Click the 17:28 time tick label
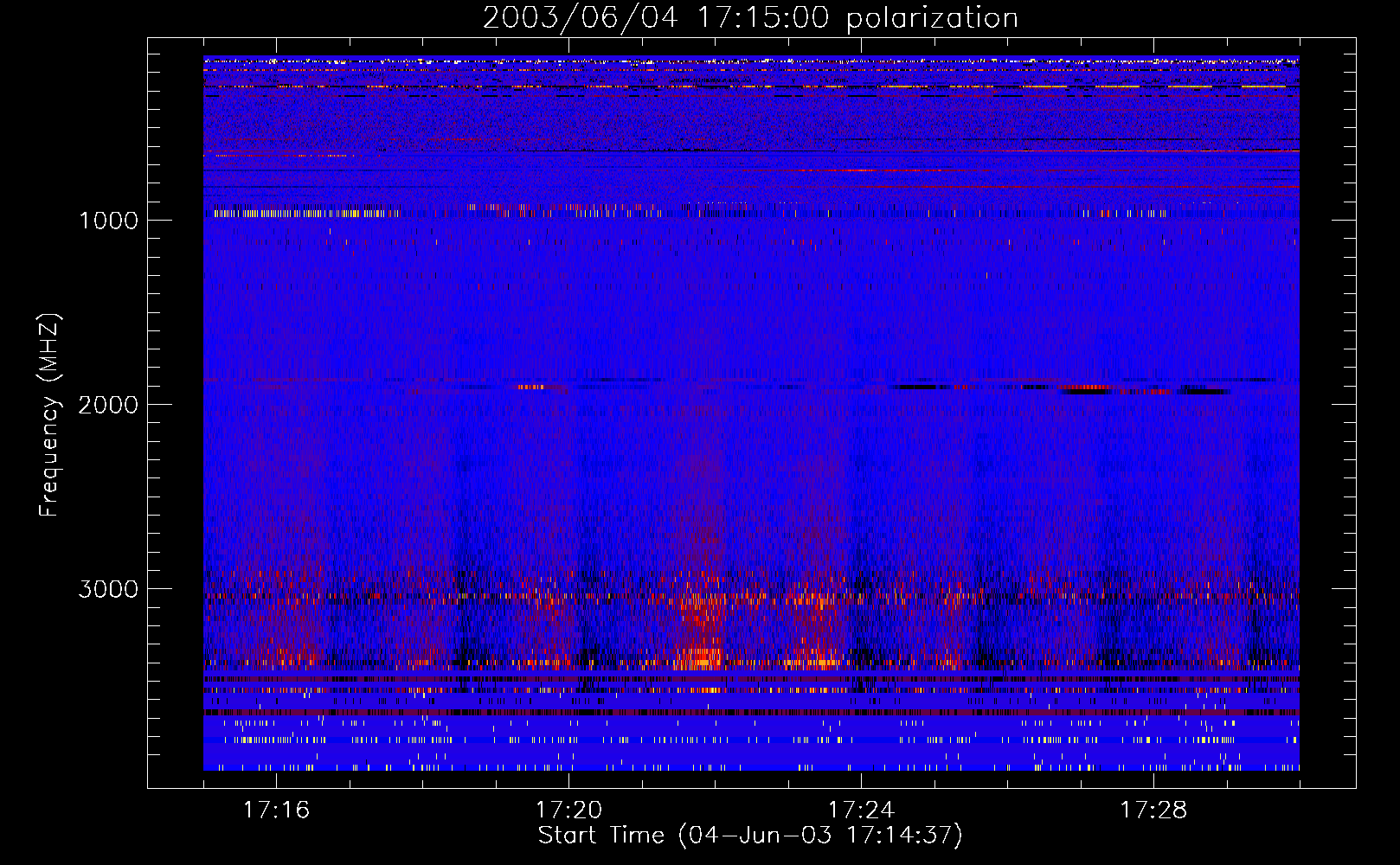The height and width of the screenshot is (865, 1400). [1154, 810]
